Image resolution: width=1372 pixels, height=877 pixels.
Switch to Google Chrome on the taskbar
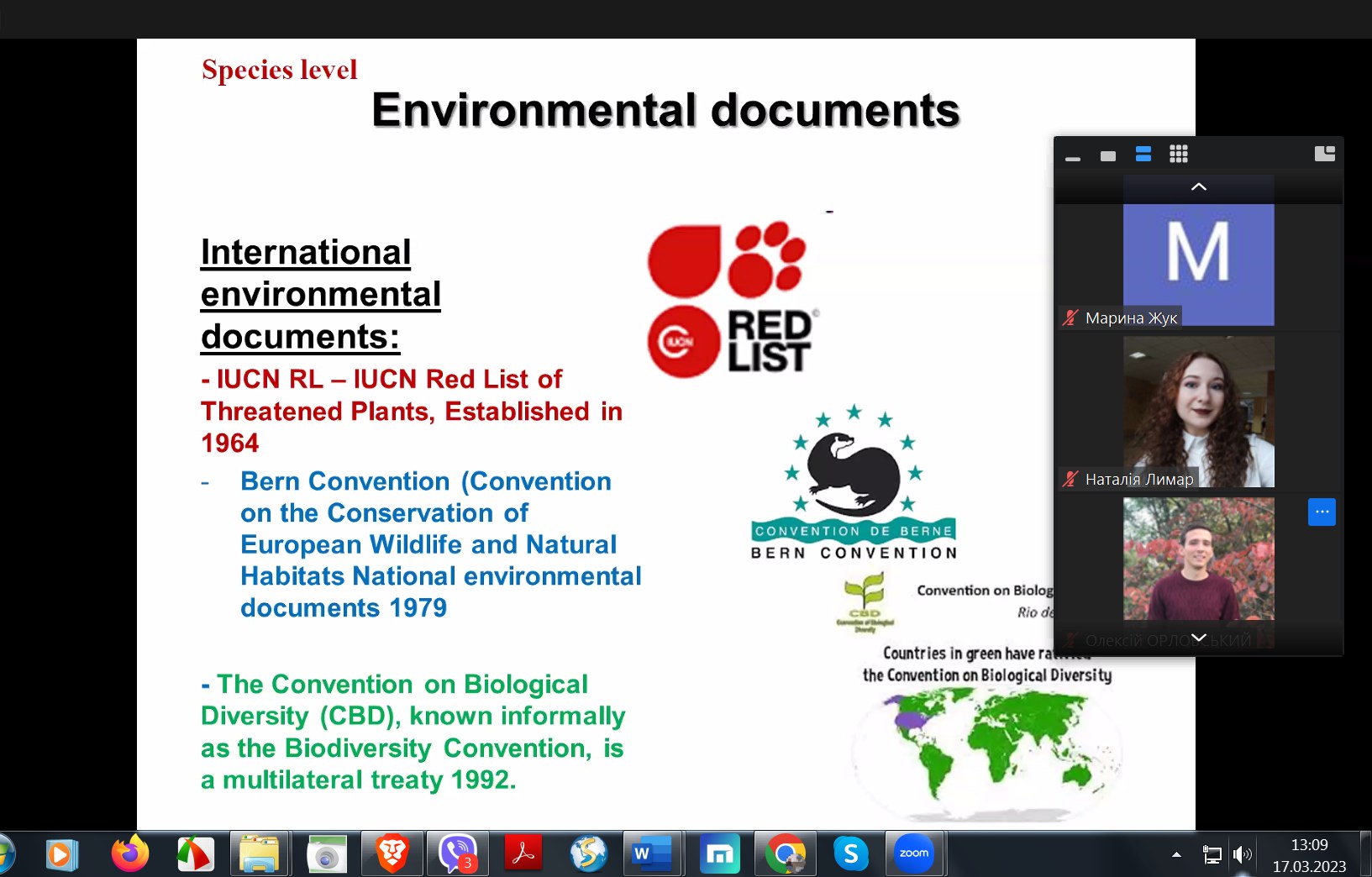pos(786,854)
